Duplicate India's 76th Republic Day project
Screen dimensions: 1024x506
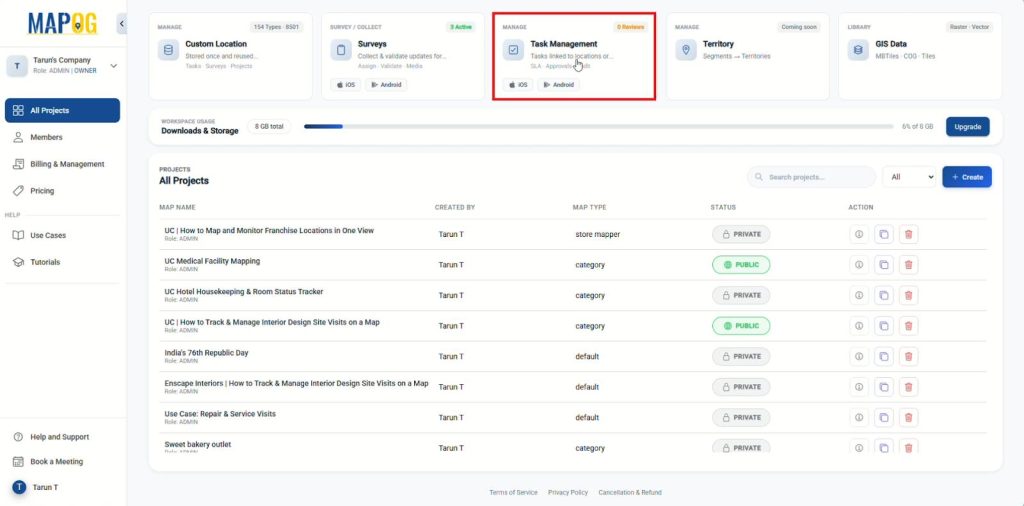click(x=884, y=356)
